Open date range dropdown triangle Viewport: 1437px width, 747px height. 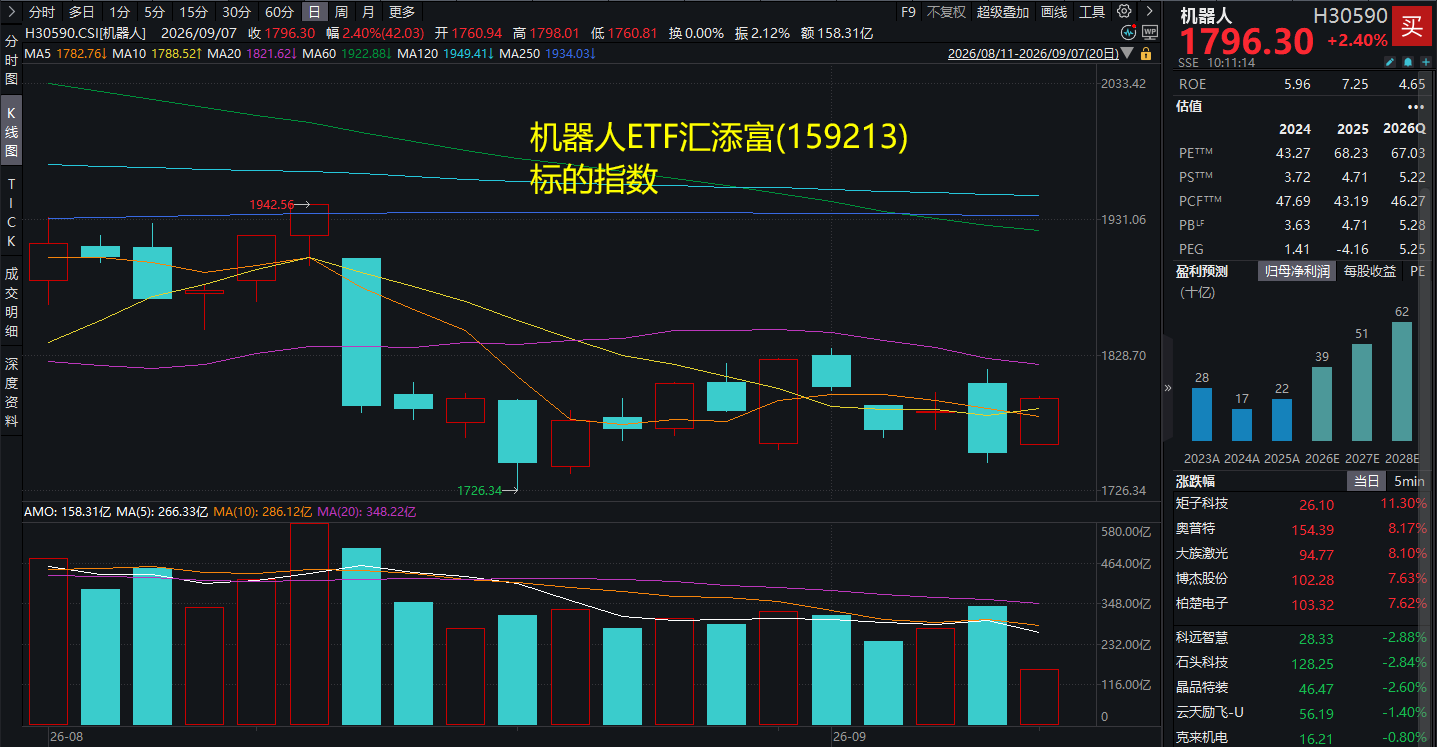1127,52
